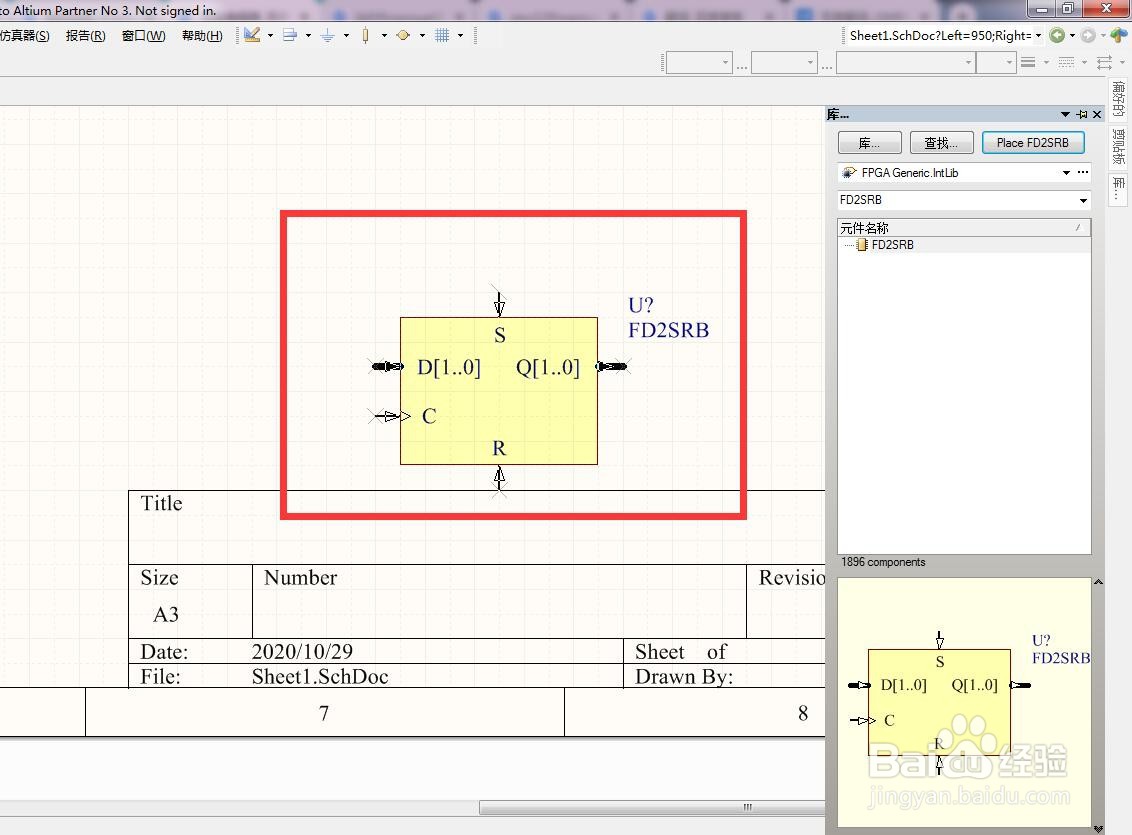This screenshot has width=1132, height=835.
Task: Click the simulation sources icon
Action: (x=403, y=35)
